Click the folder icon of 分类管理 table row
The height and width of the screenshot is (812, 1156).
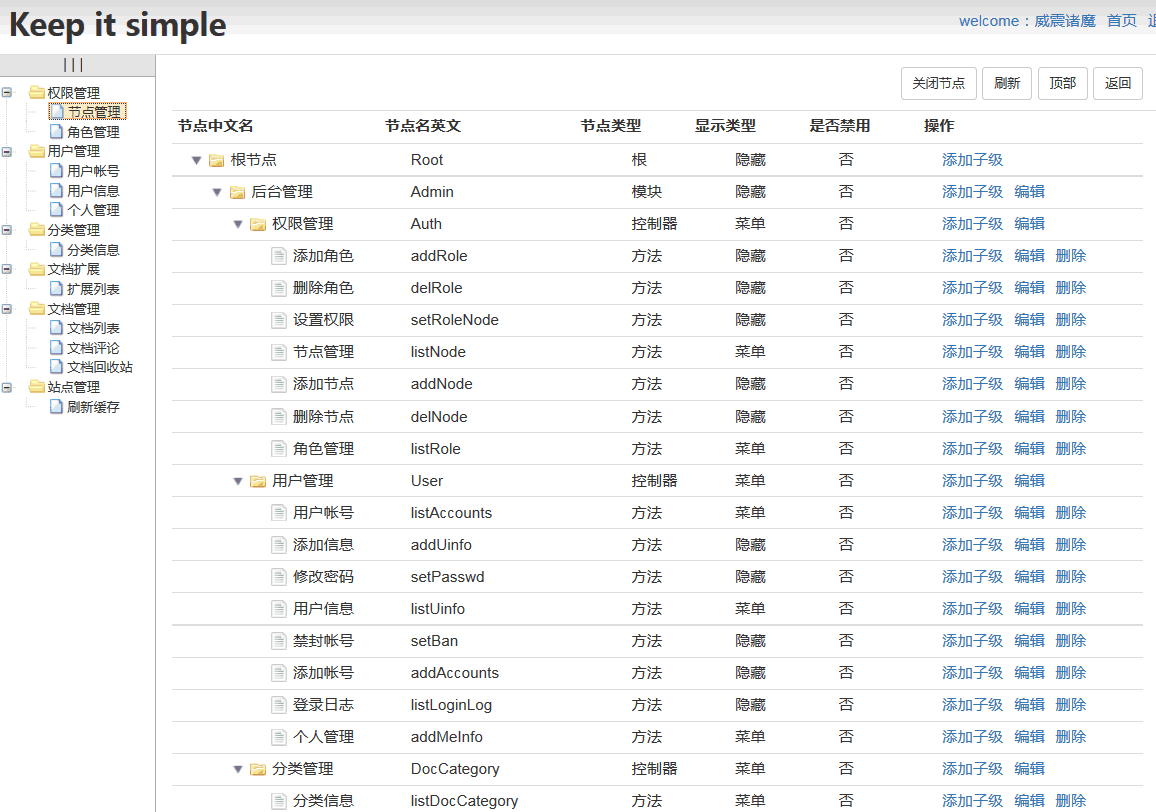coord(258,769)
